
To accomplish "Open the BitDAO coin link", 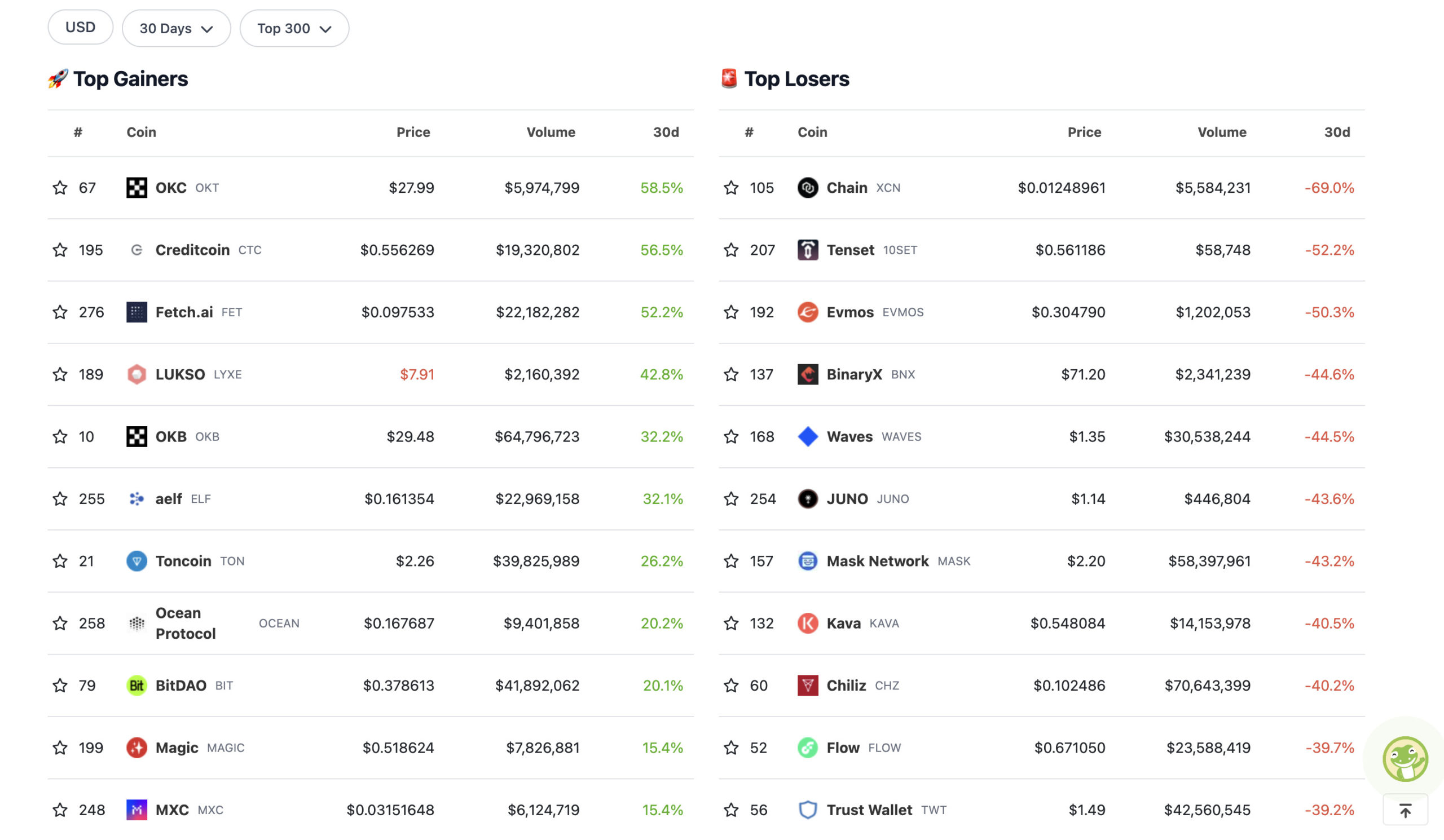I will point(181,686).
